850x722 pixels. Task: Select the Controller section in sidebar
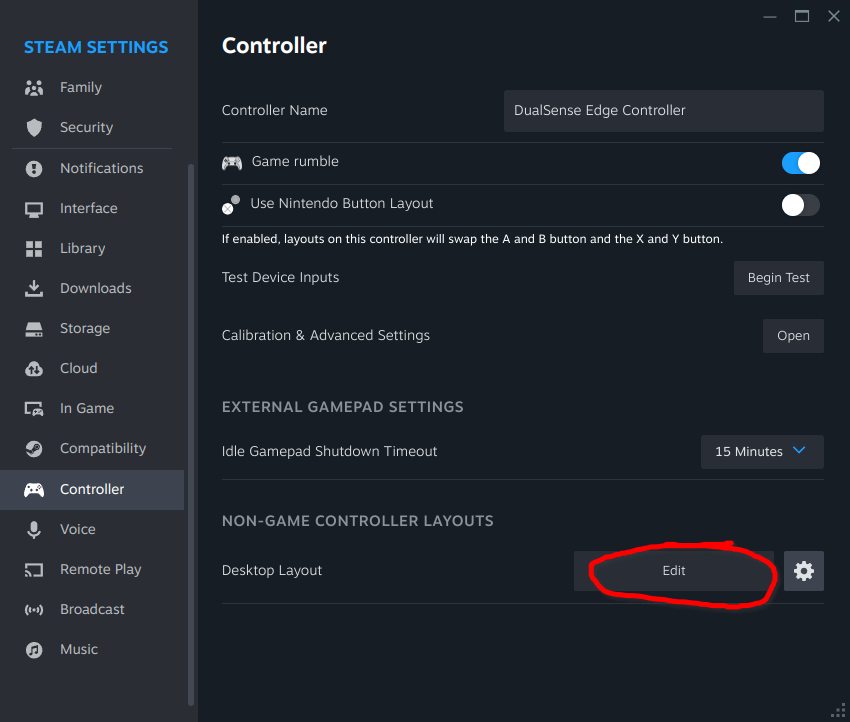pos(92,489)
